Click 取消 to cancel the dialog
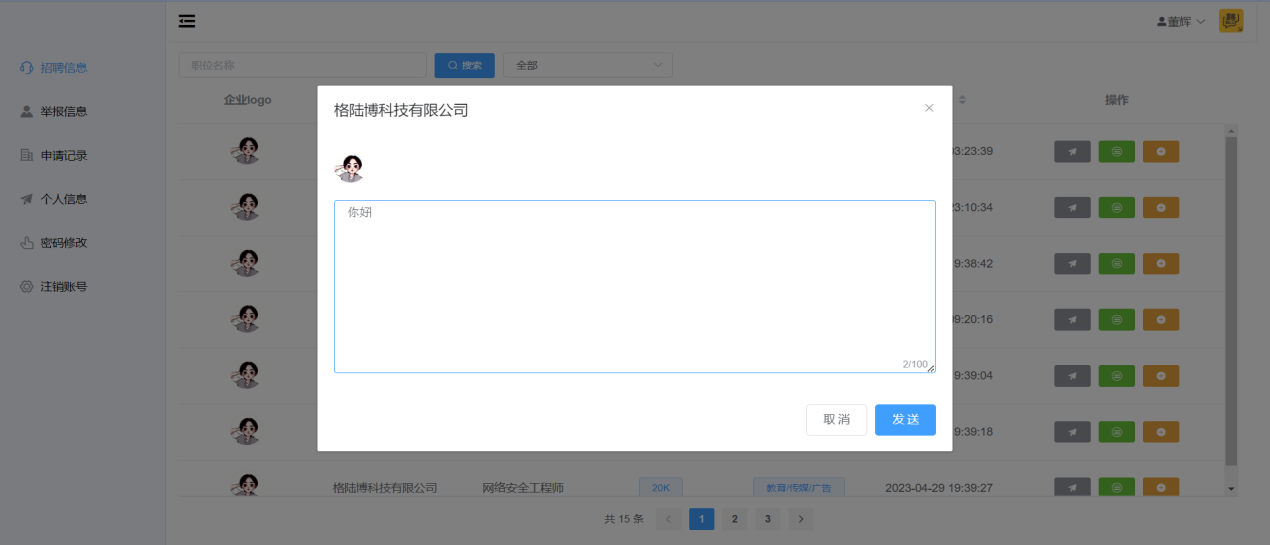The height and width of the screenshot is (545, 1270). click(x=836, y=420)
